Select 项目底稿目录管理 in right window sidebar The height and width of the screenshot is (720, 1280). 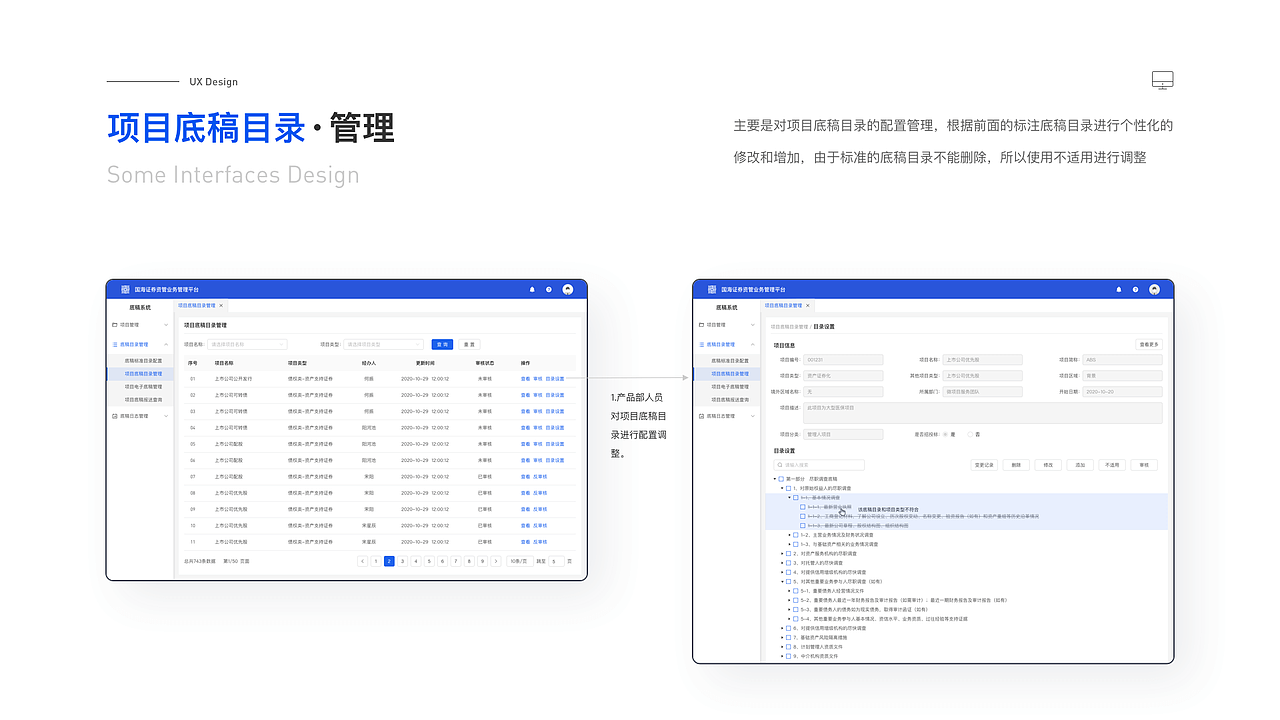730,373
